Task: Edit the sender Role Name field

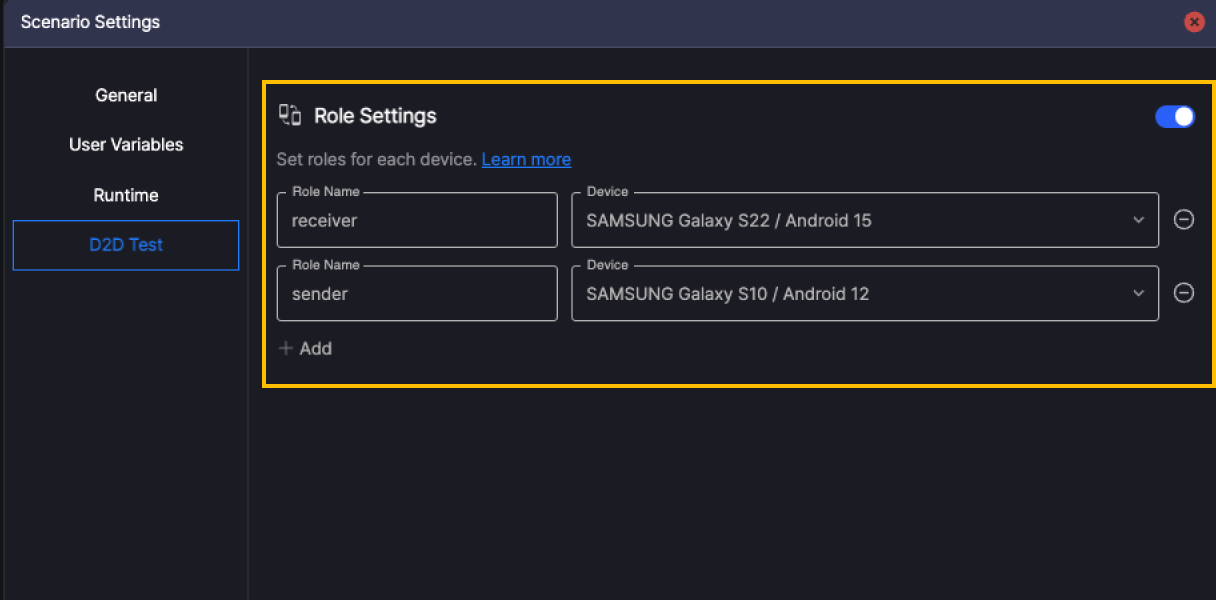Action: [417, 294]
